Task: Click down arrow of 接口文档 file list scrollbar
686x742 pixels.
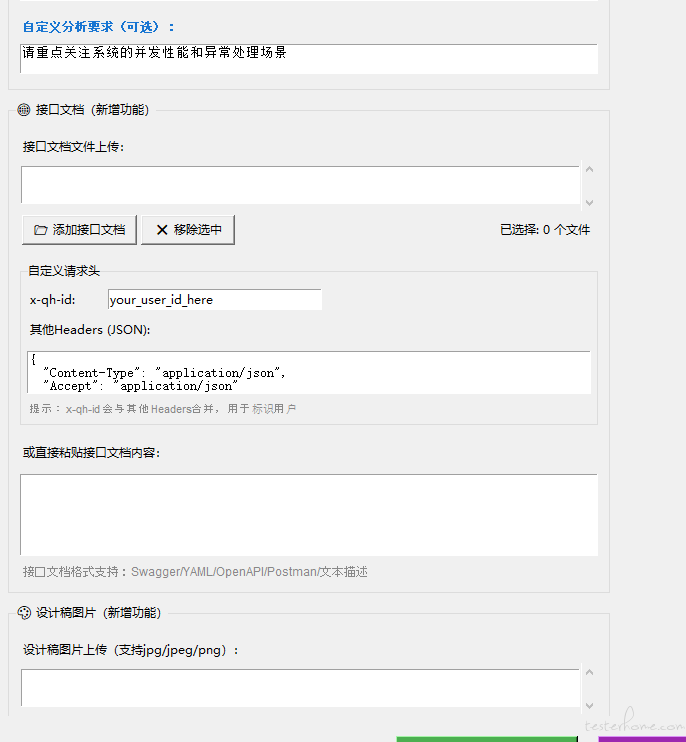Action: coord(589,201)
